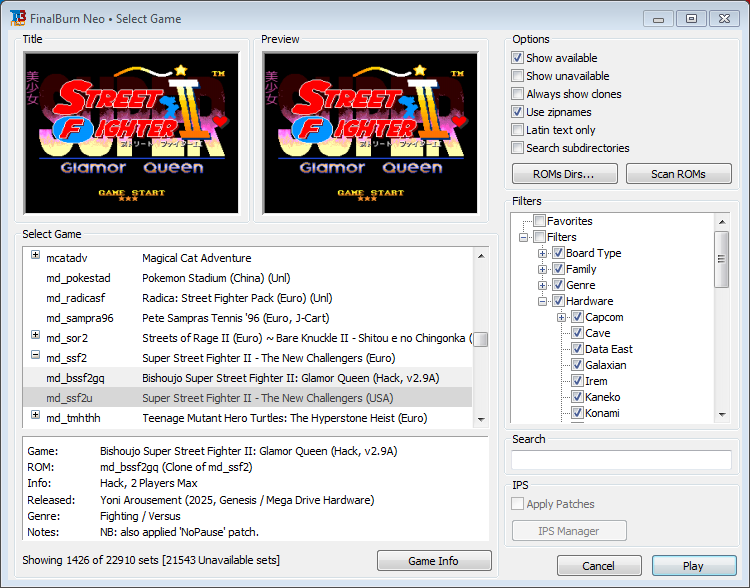Uncheck the Family filter checkbox
The image size is (750, 588).
click(x=558, y=269)
